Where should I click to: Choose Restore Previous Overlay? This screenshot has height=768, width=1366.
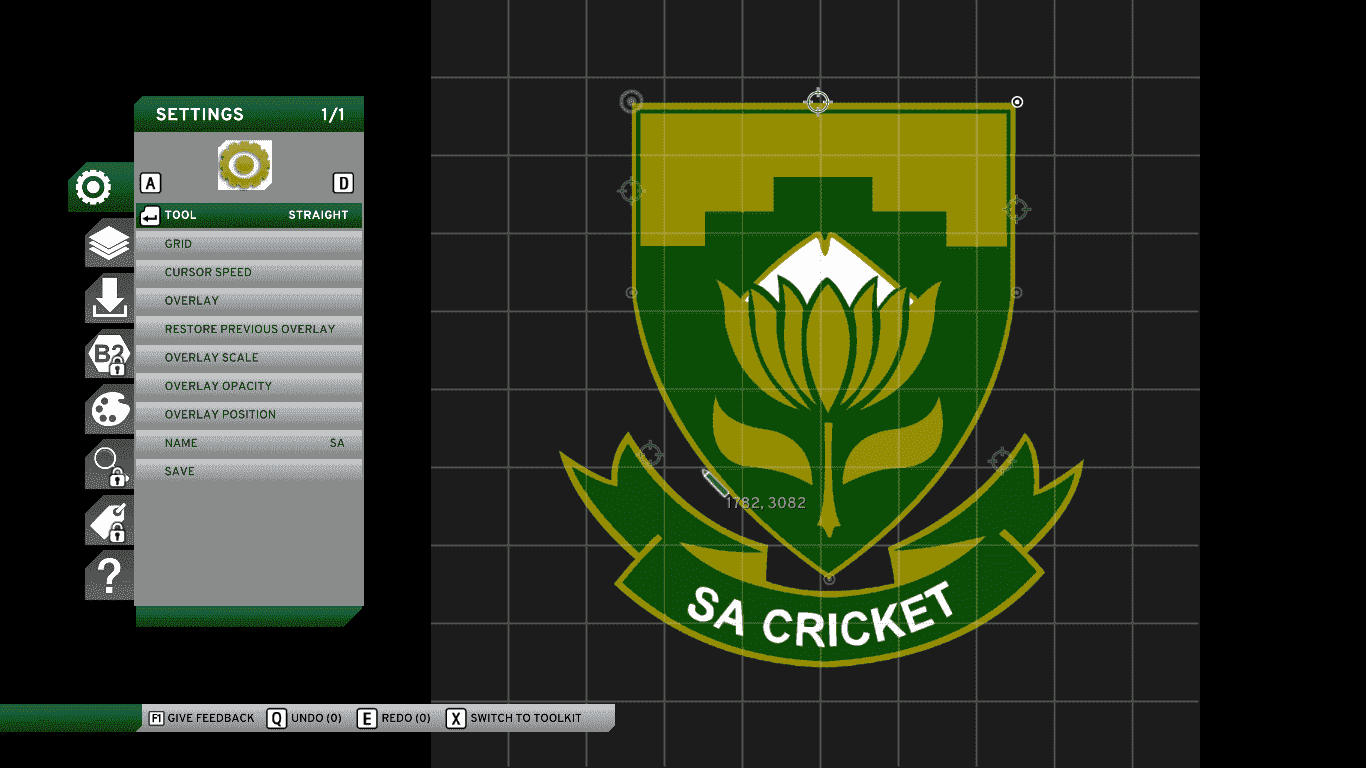point(249,329)
